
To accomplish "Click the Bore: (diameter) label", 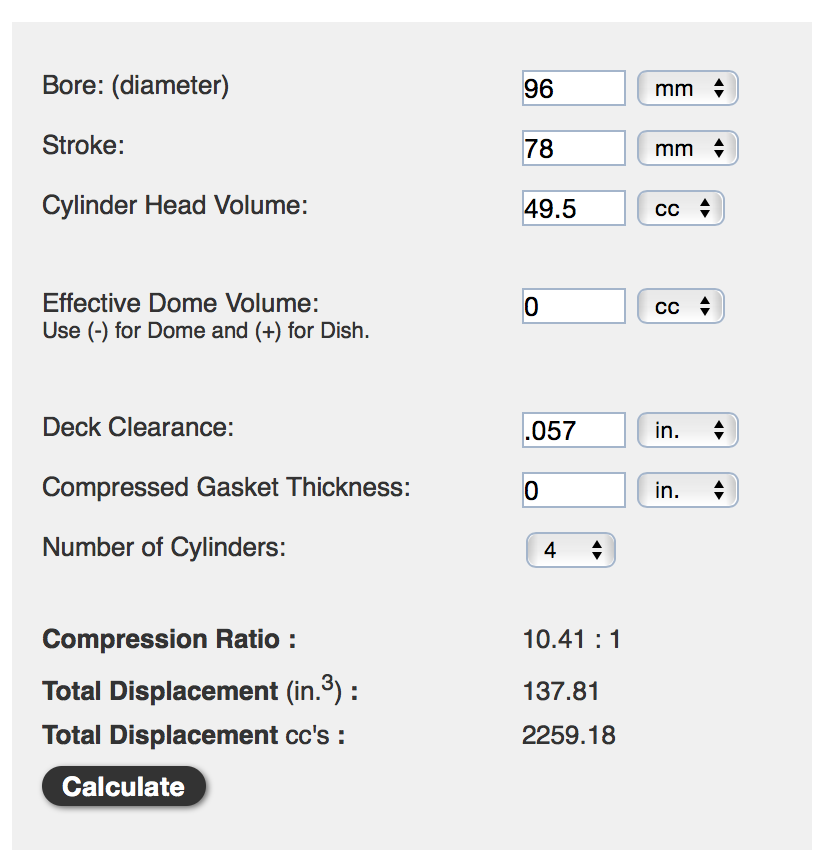I will click(x=136, y=86).
